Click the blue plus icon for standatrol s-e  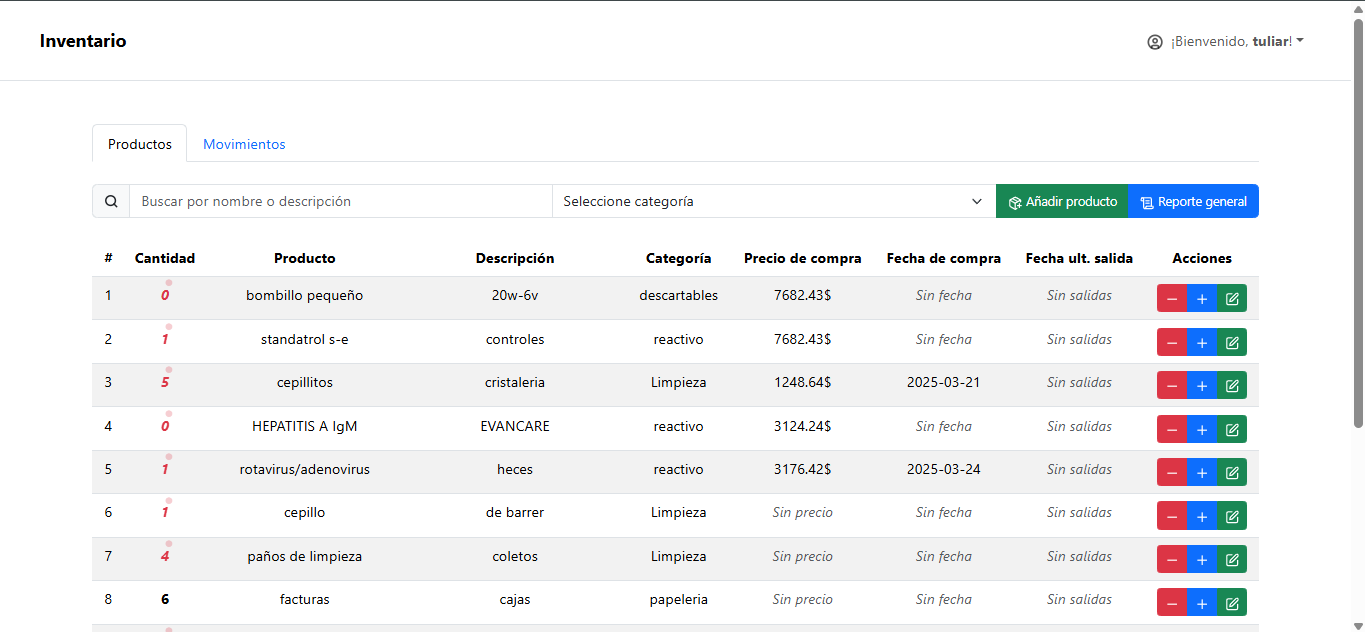click(1202, 342)
